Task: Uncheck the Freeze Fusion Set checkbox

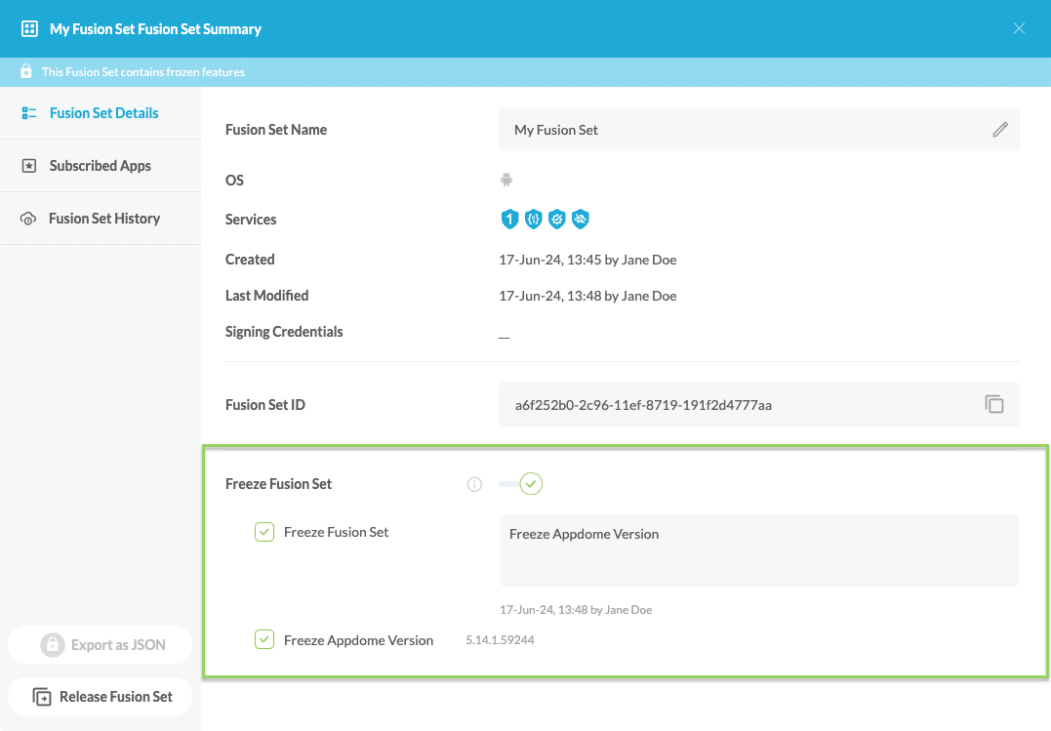Action: (x=264, y=532)
